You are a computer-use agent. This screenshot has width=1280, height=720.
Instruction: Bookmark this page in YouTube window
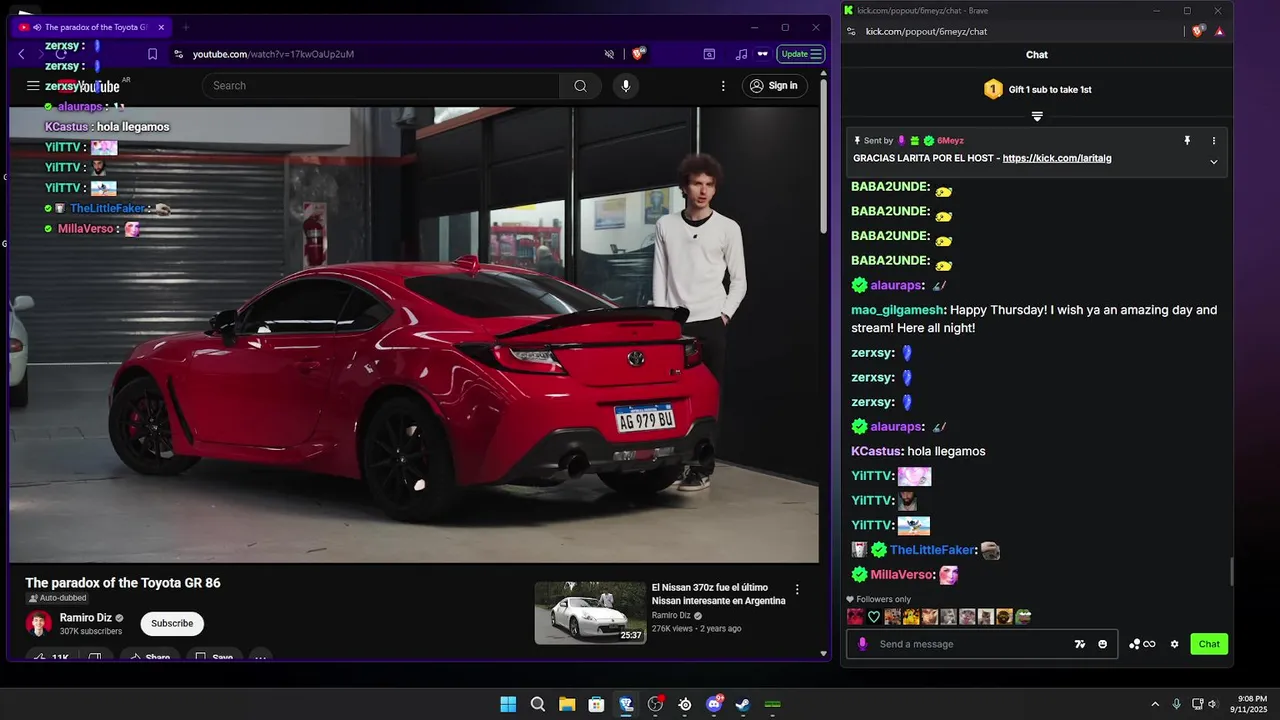pos(153,54)
